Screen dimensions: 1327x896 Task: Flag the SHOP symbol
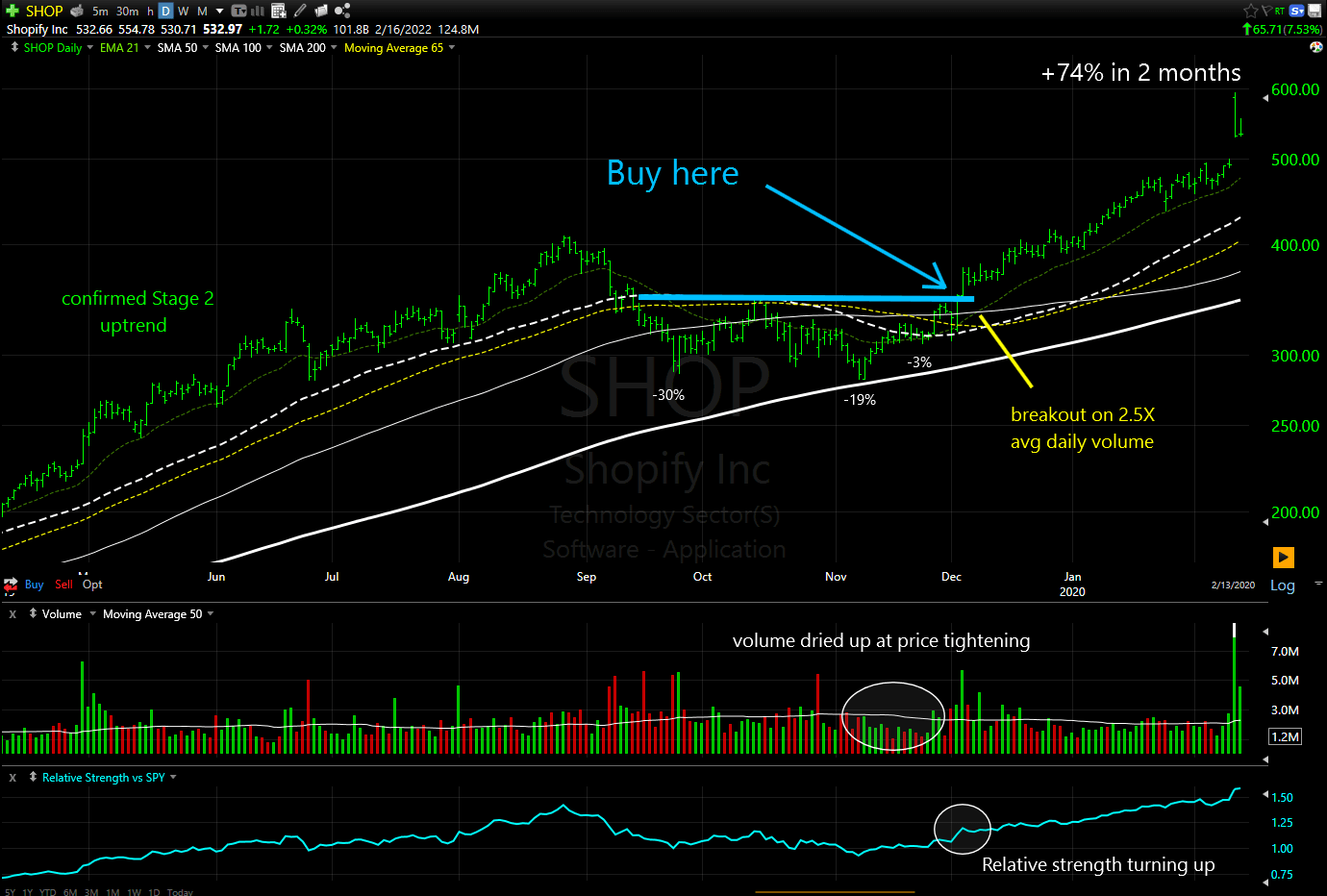pyautogui.click(x=1267, y=11)
